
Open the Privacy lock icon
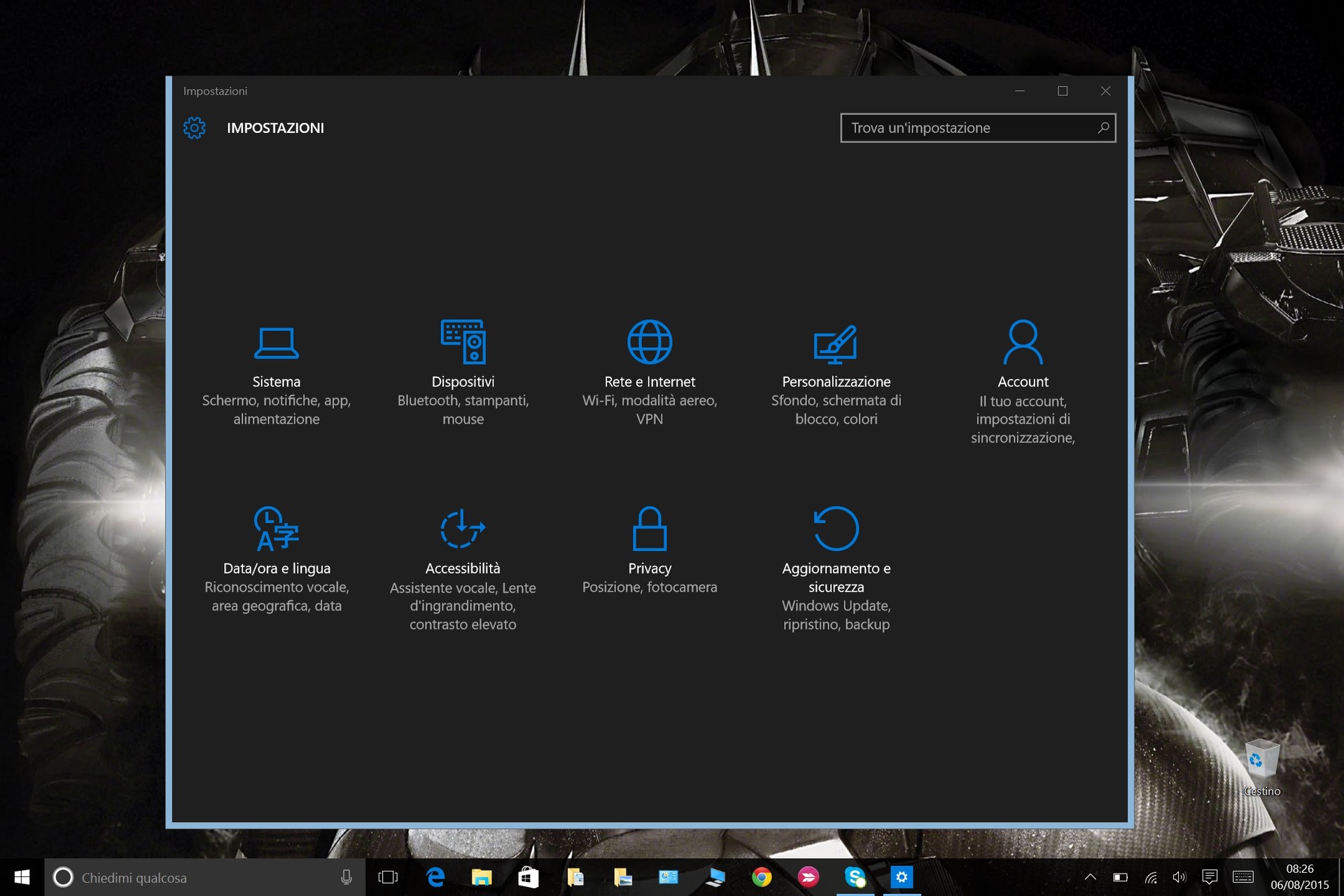click(x=650, y=528)
